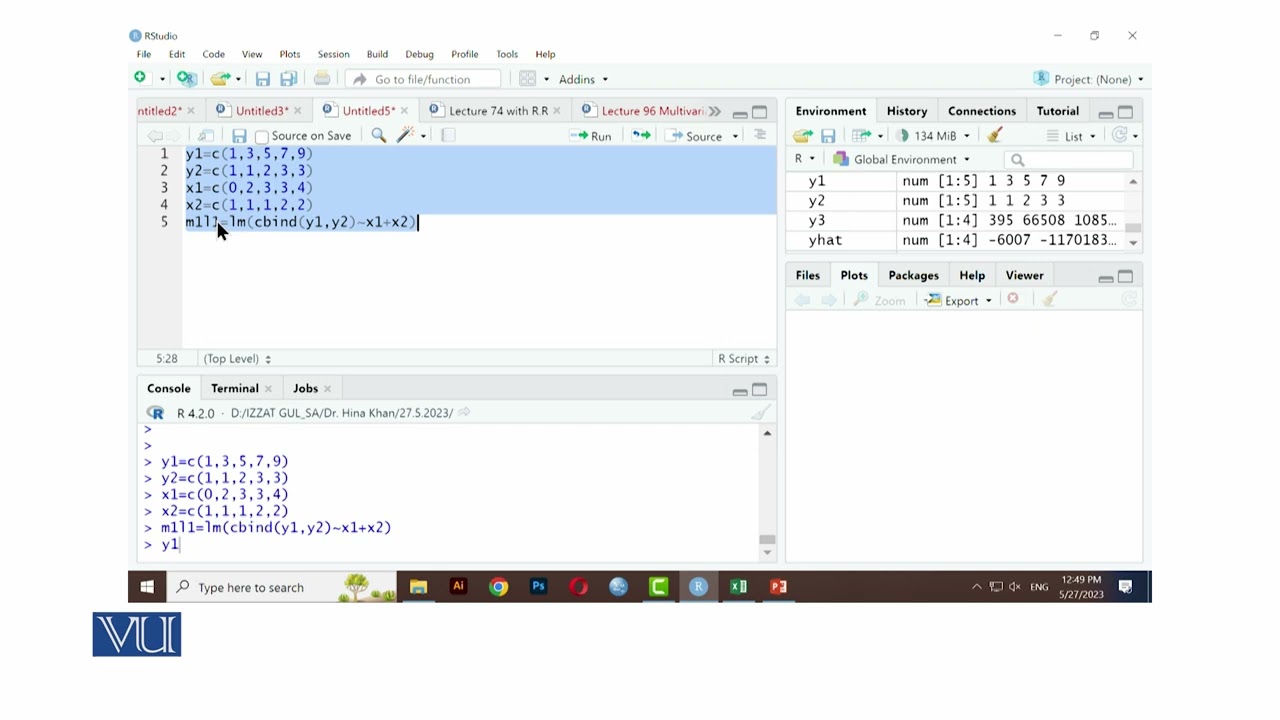Open the Packages tab
The image size is (1280, 720).
click(913, 275)
